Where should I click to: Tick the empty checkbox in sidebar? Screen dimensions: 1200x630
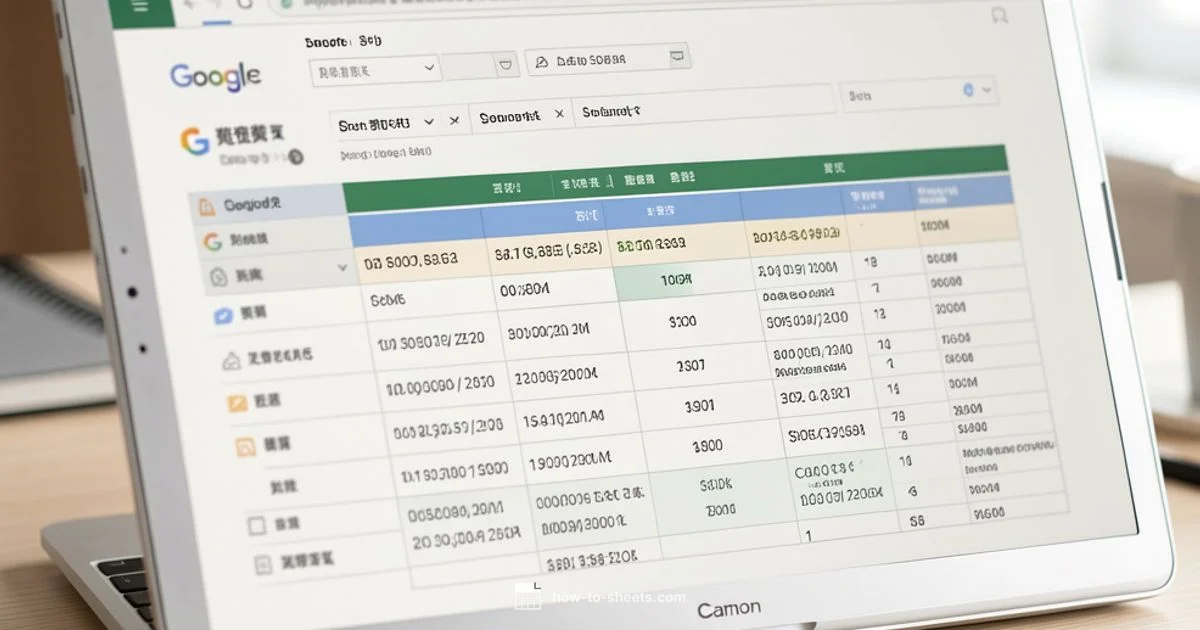[x=256, y=524]
